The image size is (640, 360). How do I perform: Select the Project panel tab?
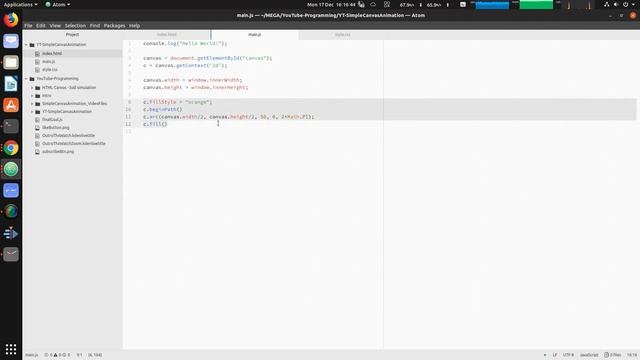tap(73, 35)
